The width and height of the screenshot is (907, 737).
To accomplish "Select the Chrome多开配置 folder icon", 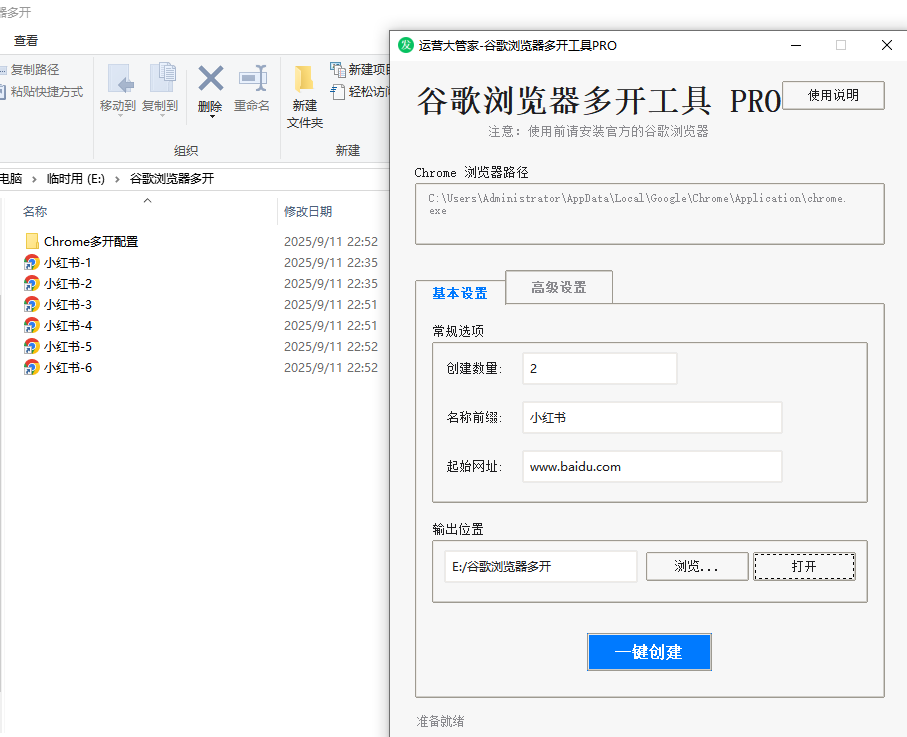I will 32,241.
